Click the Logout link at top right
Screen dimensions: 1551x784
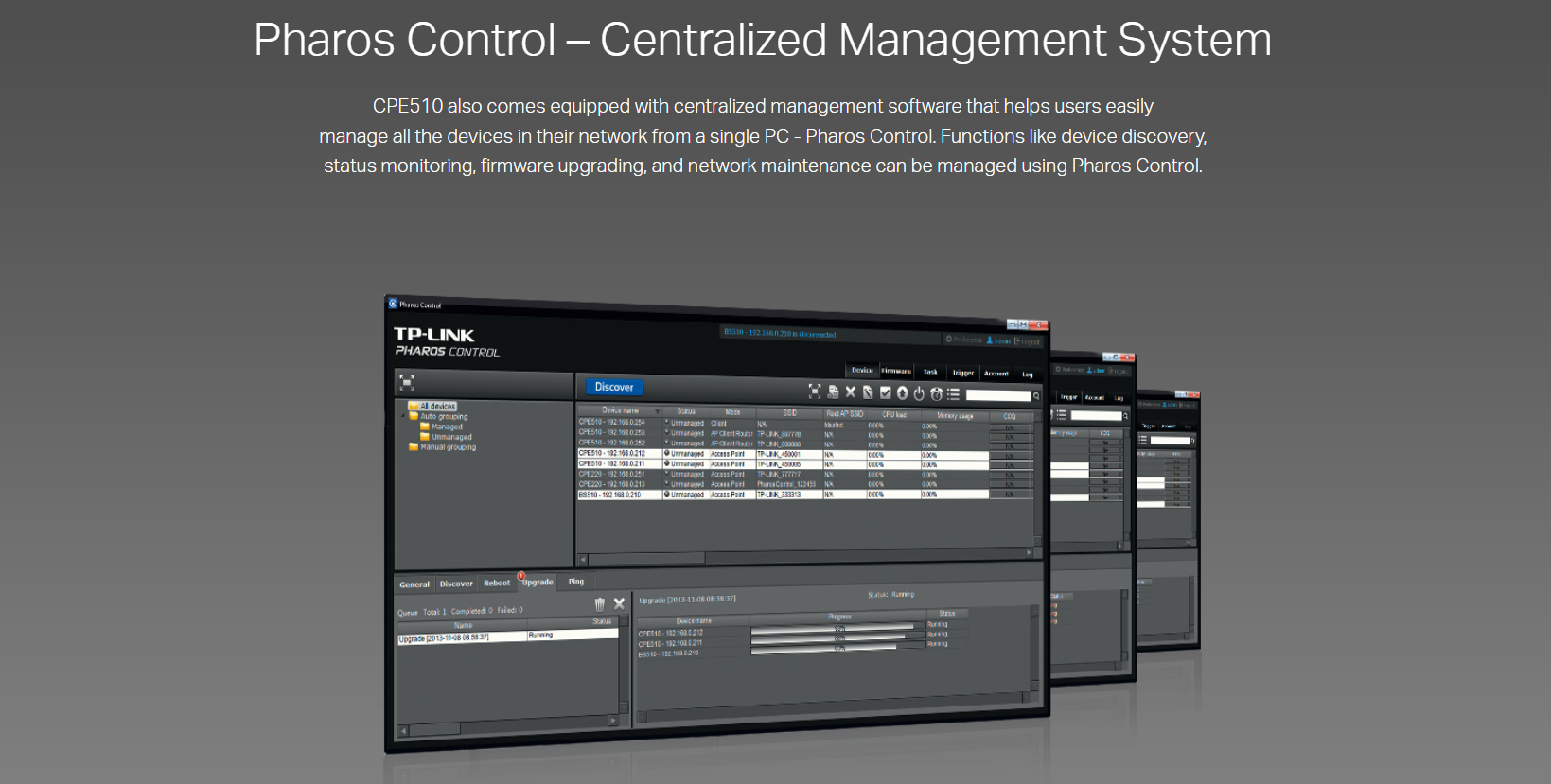(x=1029, y=341)
